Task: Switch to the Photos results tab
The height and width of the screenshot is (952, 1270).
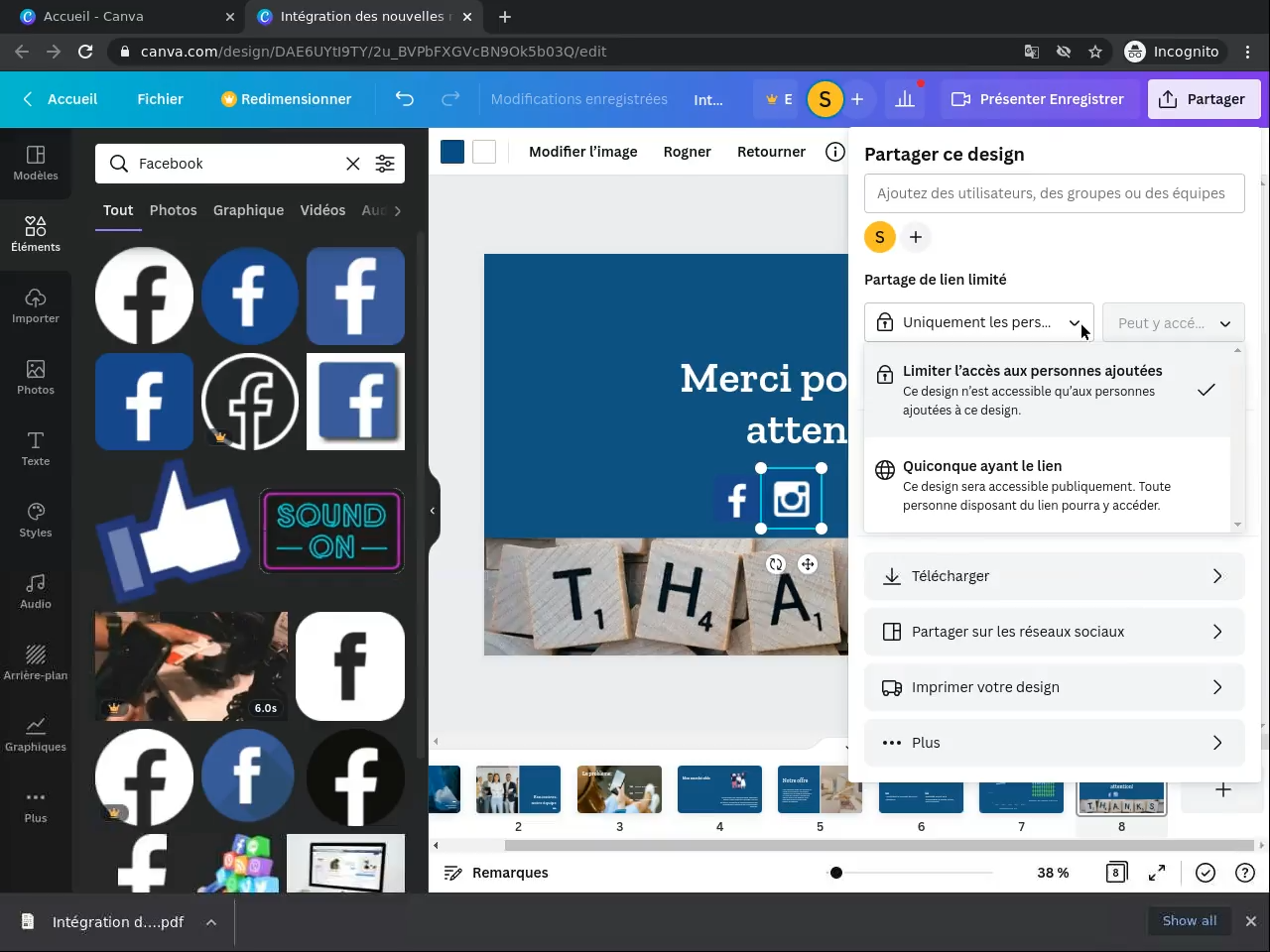Action: tap(174, 210)
